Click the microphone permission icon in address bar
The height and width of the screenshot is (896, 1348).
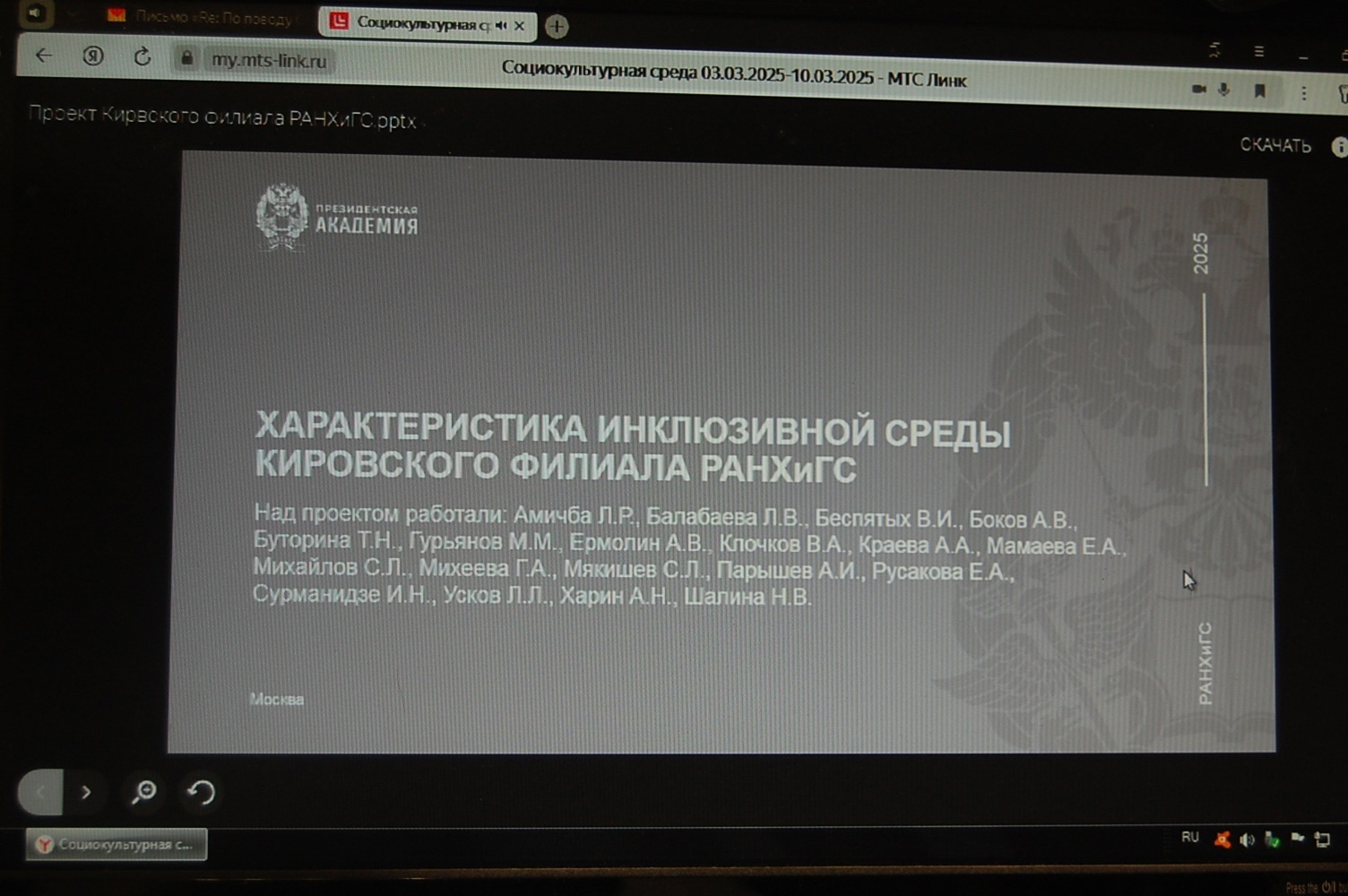coord(1223,90)
